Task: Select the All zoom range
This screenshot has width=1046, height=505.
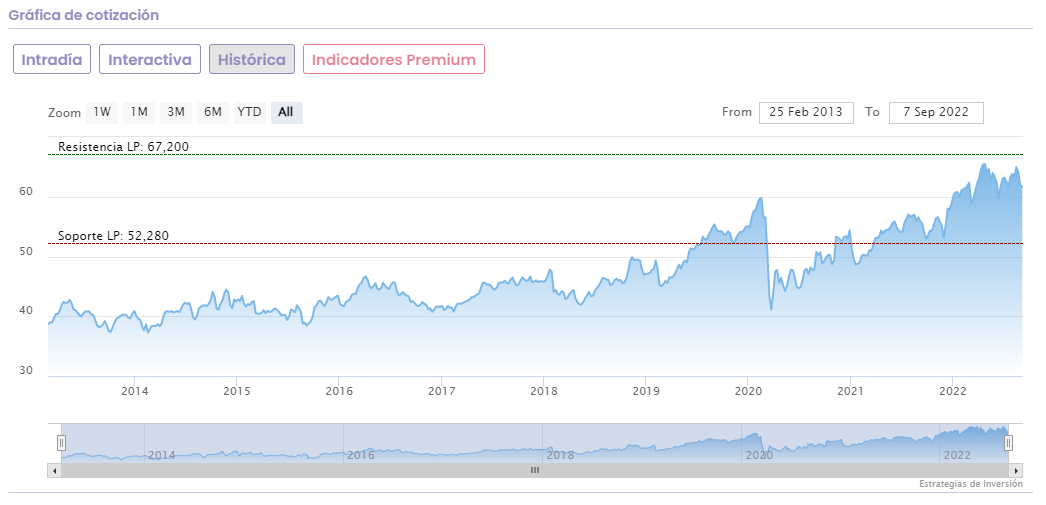Action: point(286,112)
